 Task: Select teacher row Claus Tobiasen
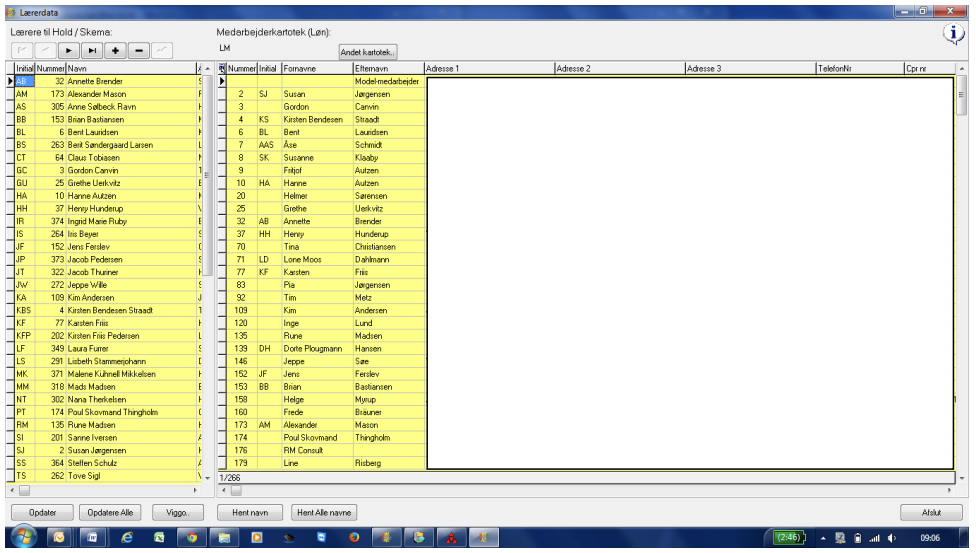[106, 158]
